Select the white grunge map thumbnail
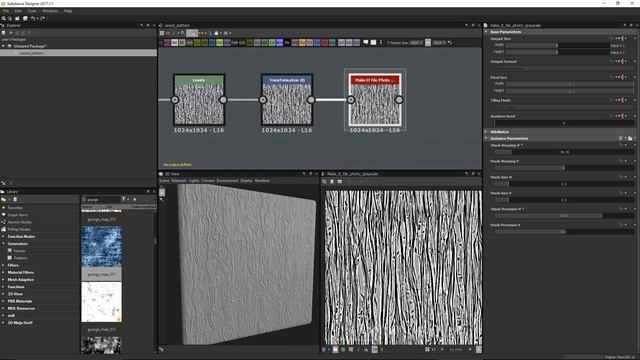Image resolution: width=640 pixels, height=360 pixels. (x=101, y=302)
